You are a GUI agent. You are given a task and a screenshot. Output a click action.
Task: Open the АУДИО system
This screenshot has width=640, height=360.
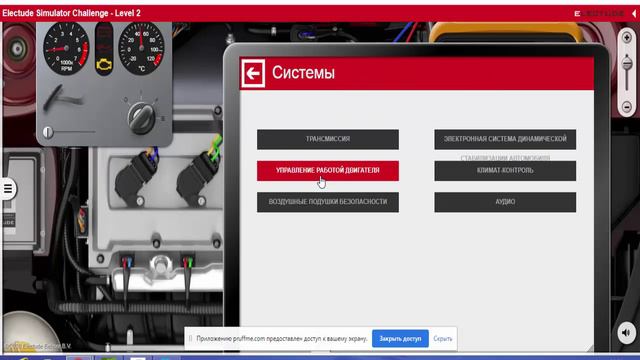[x=505, y=202]
